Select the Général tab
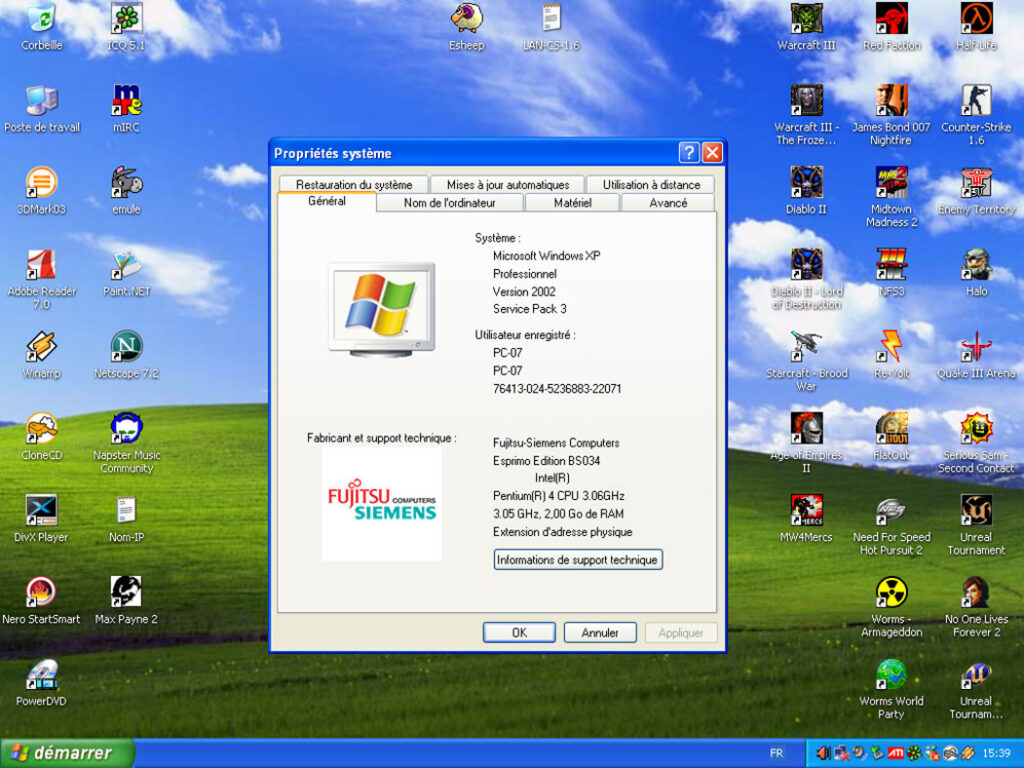 (x=327, y=201)
